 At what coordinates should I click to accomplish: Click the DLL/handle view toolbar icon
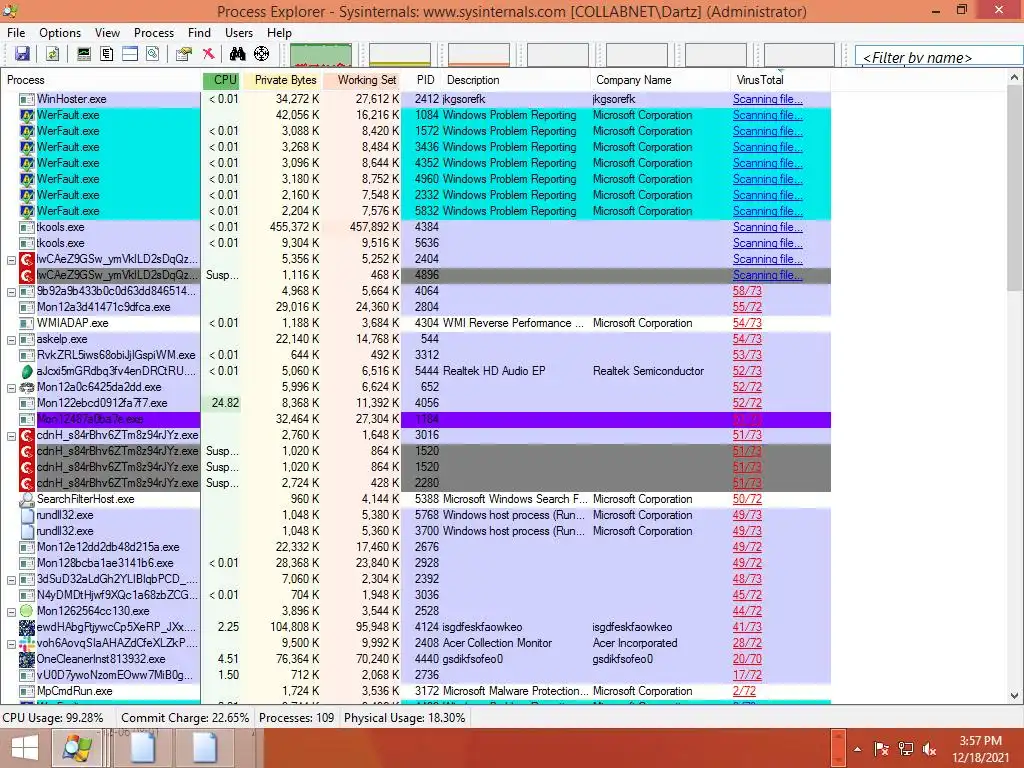(153, 54)
